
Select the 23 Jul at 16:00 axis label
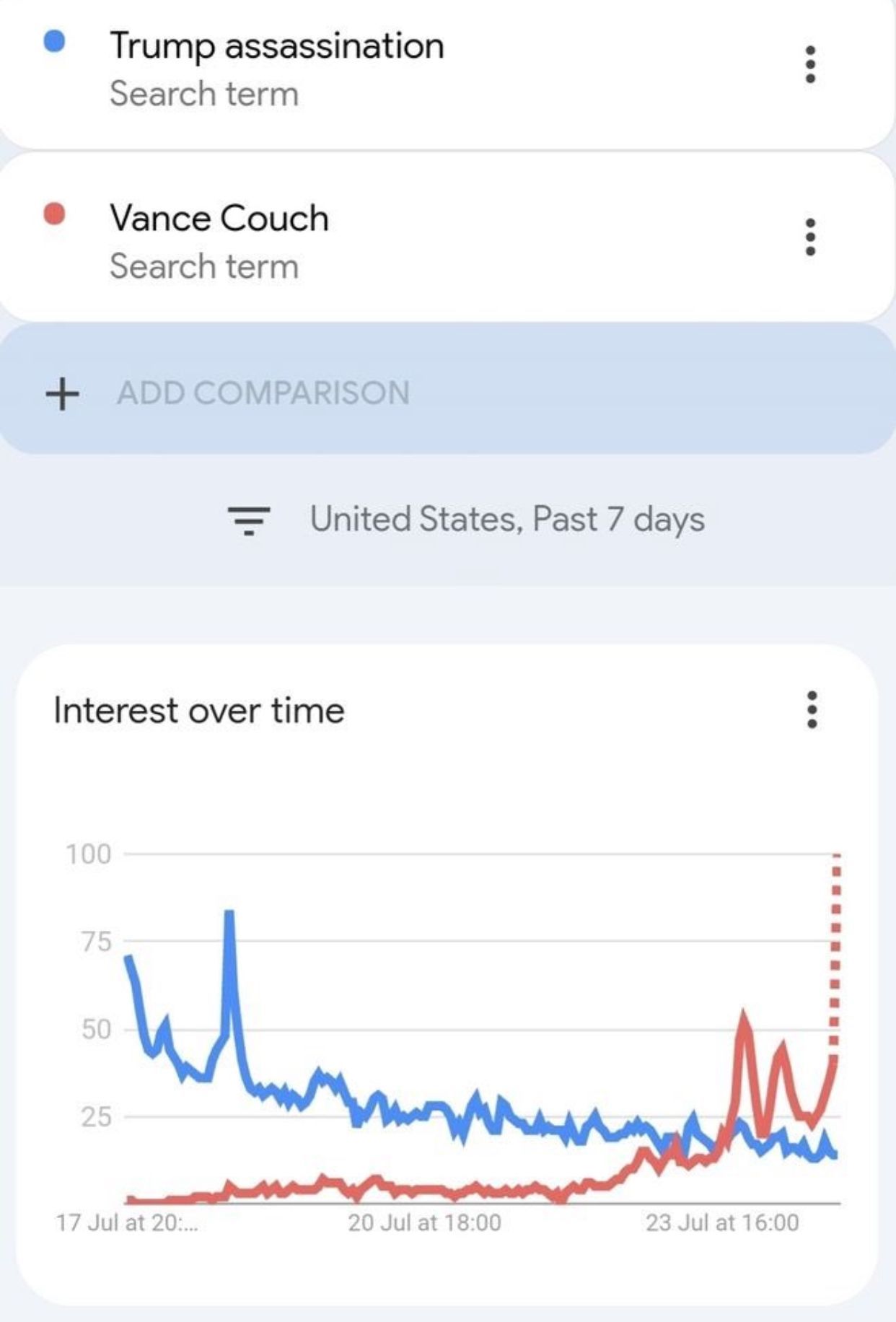[x=722, y=1223]
